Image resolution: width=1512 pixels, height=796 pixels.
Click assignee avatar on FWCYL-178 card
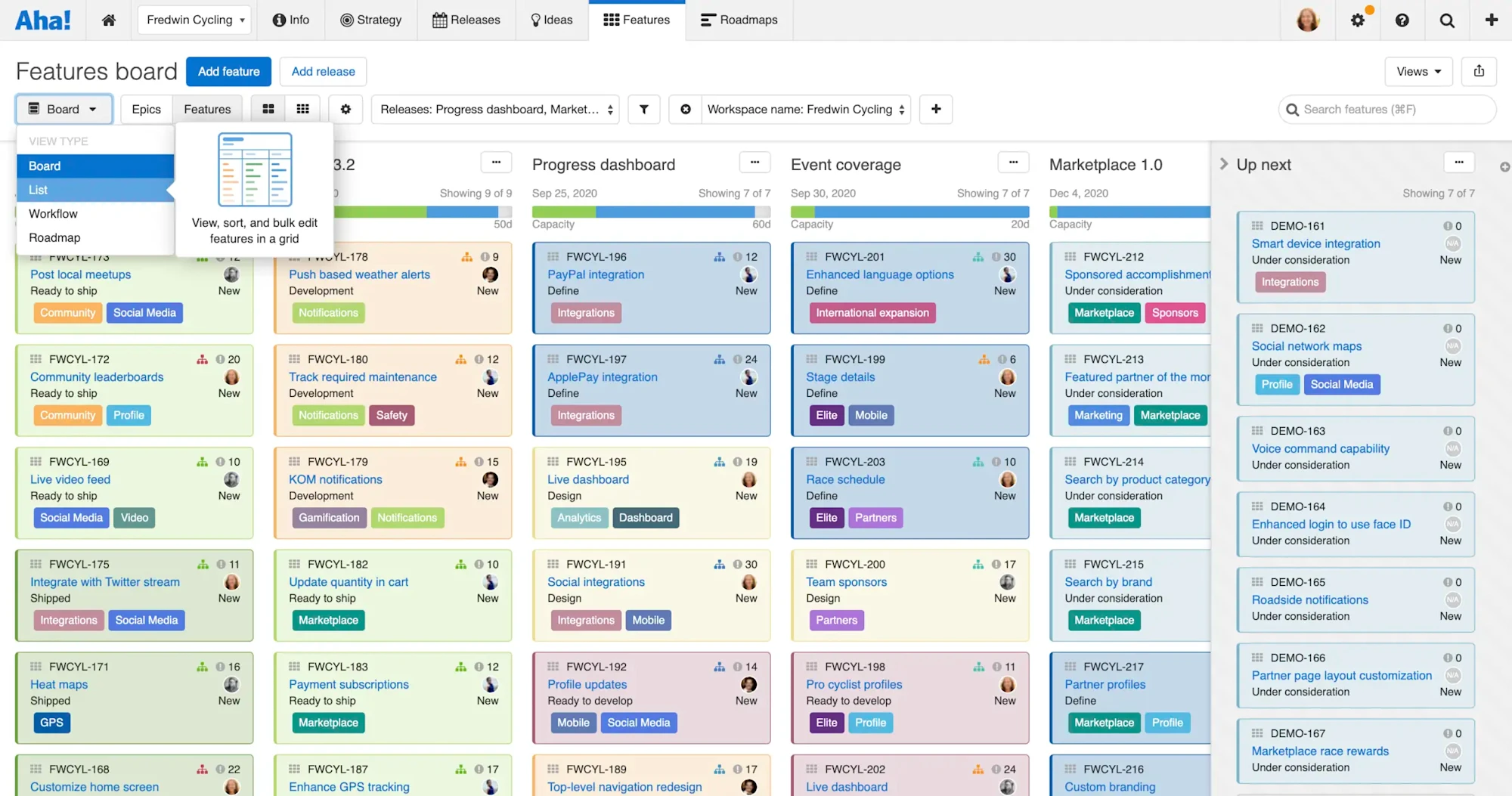[491, 274]
